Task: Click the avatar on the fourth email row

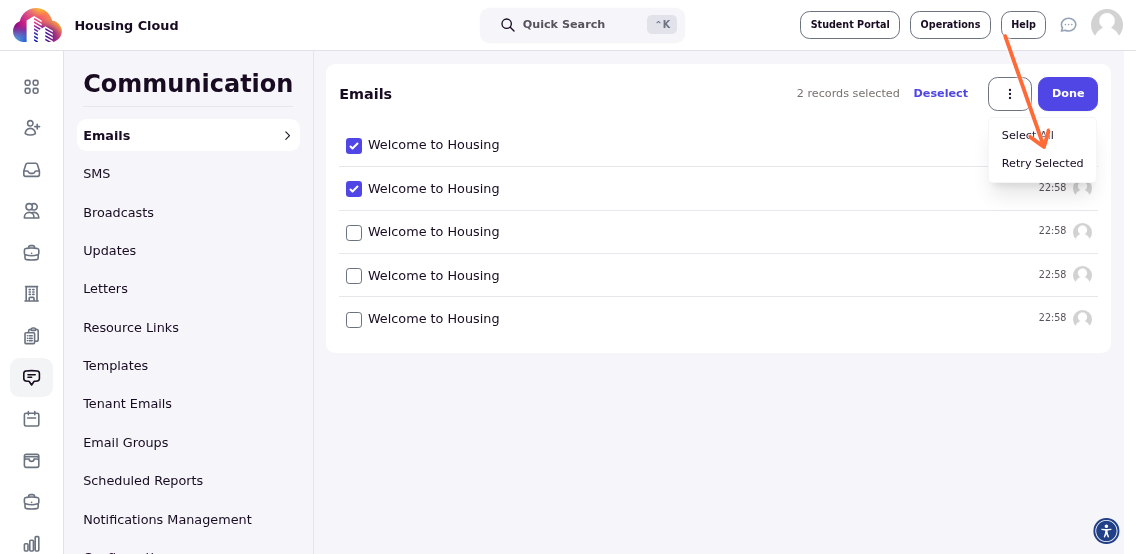Action: [1082, 275]
